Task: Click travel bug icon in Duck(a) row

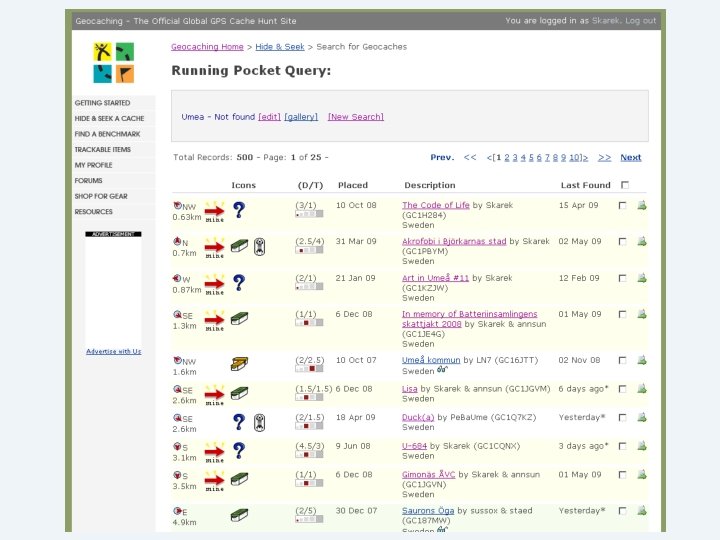Action: click(x=259, y=422)
